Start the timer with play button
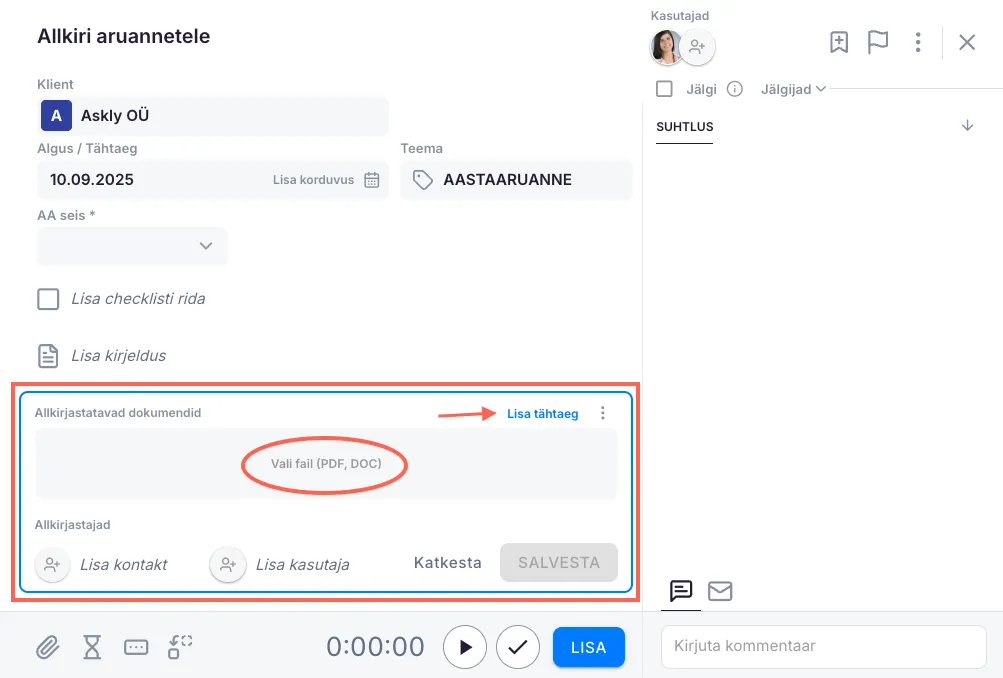The image size is (1003, 678). 465,647
